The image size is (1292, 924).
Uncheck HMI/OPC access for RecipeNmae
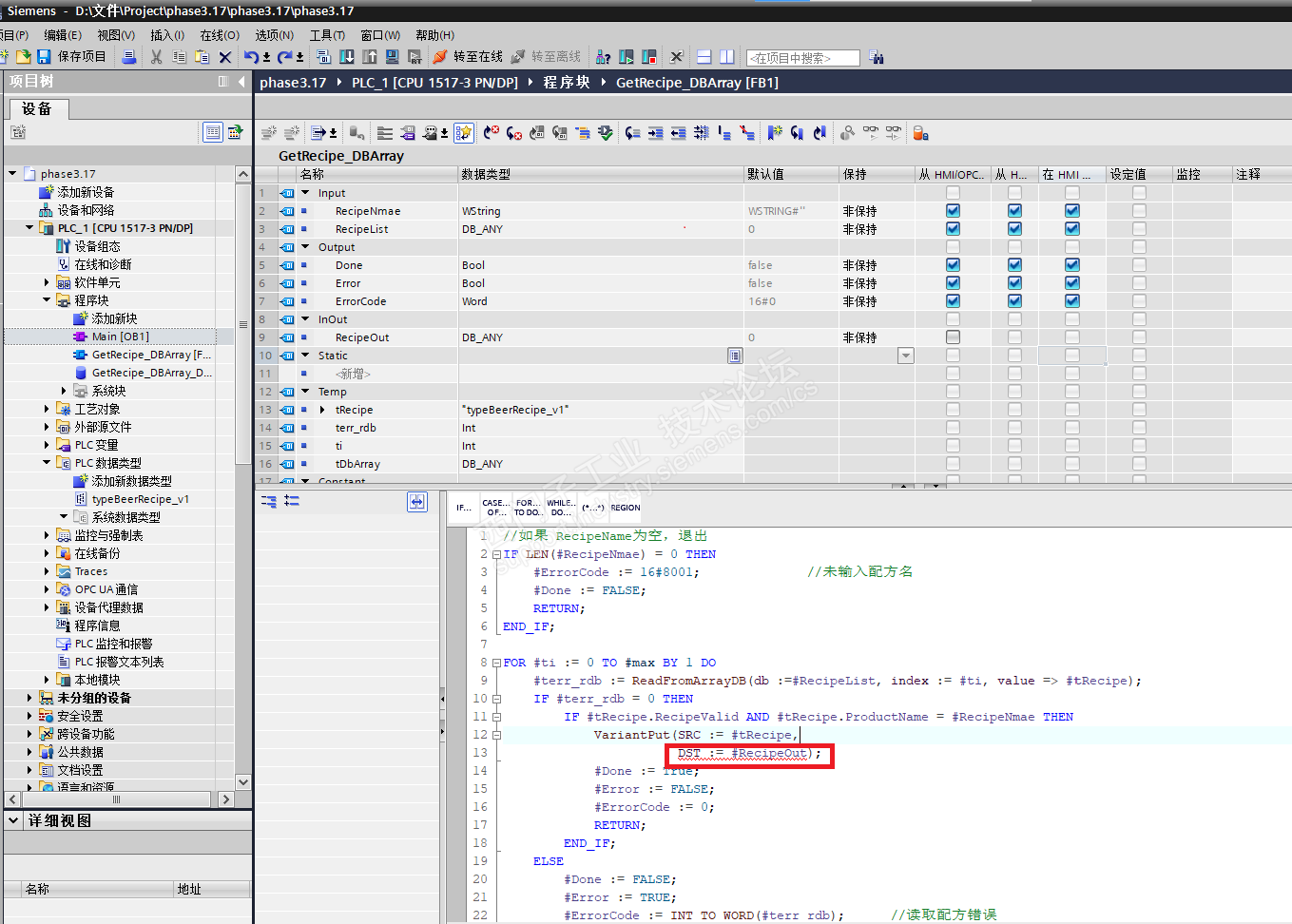[953, 211]
